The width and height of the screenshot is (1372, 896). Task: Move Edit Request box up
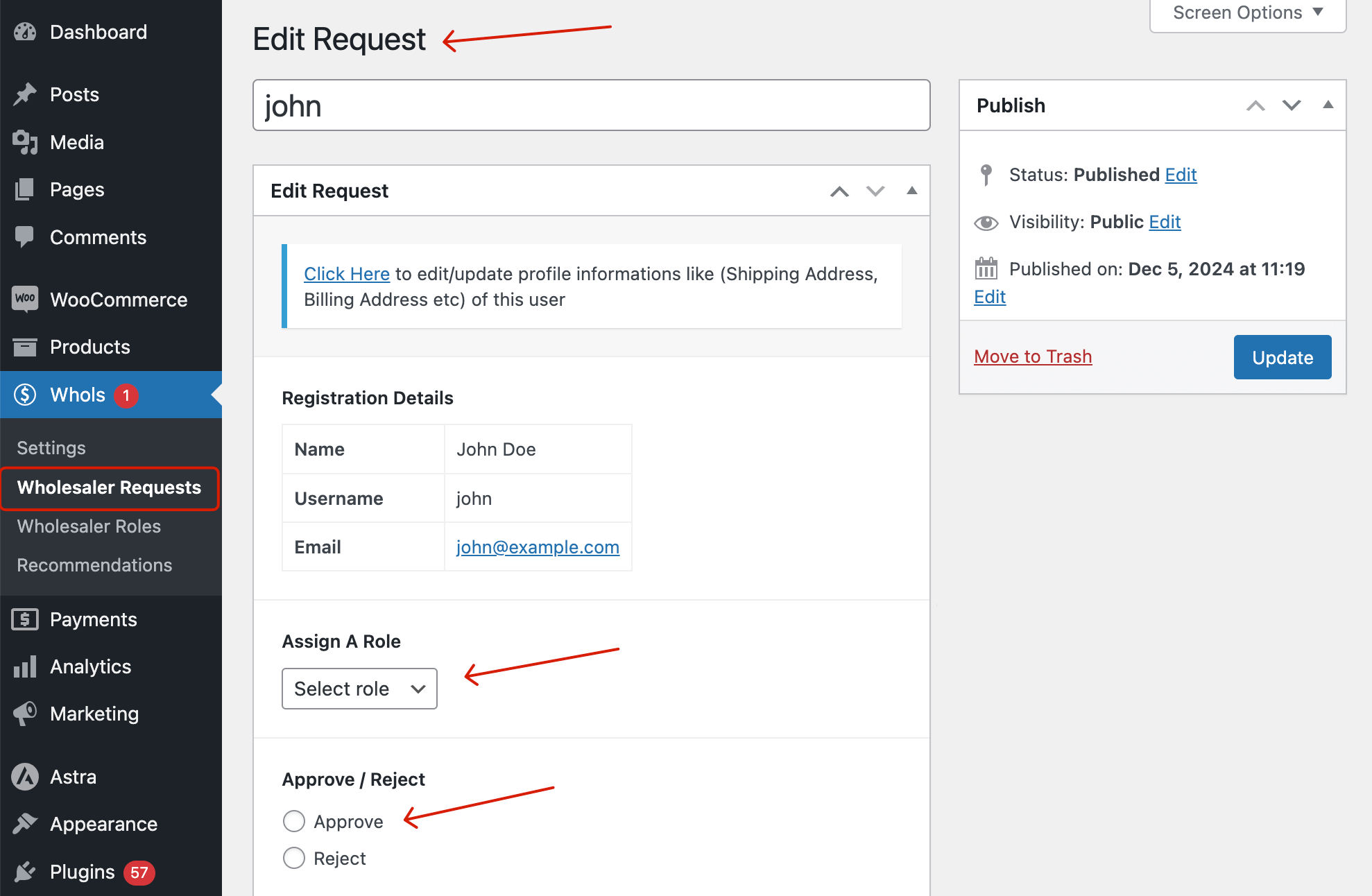point(839,191)
